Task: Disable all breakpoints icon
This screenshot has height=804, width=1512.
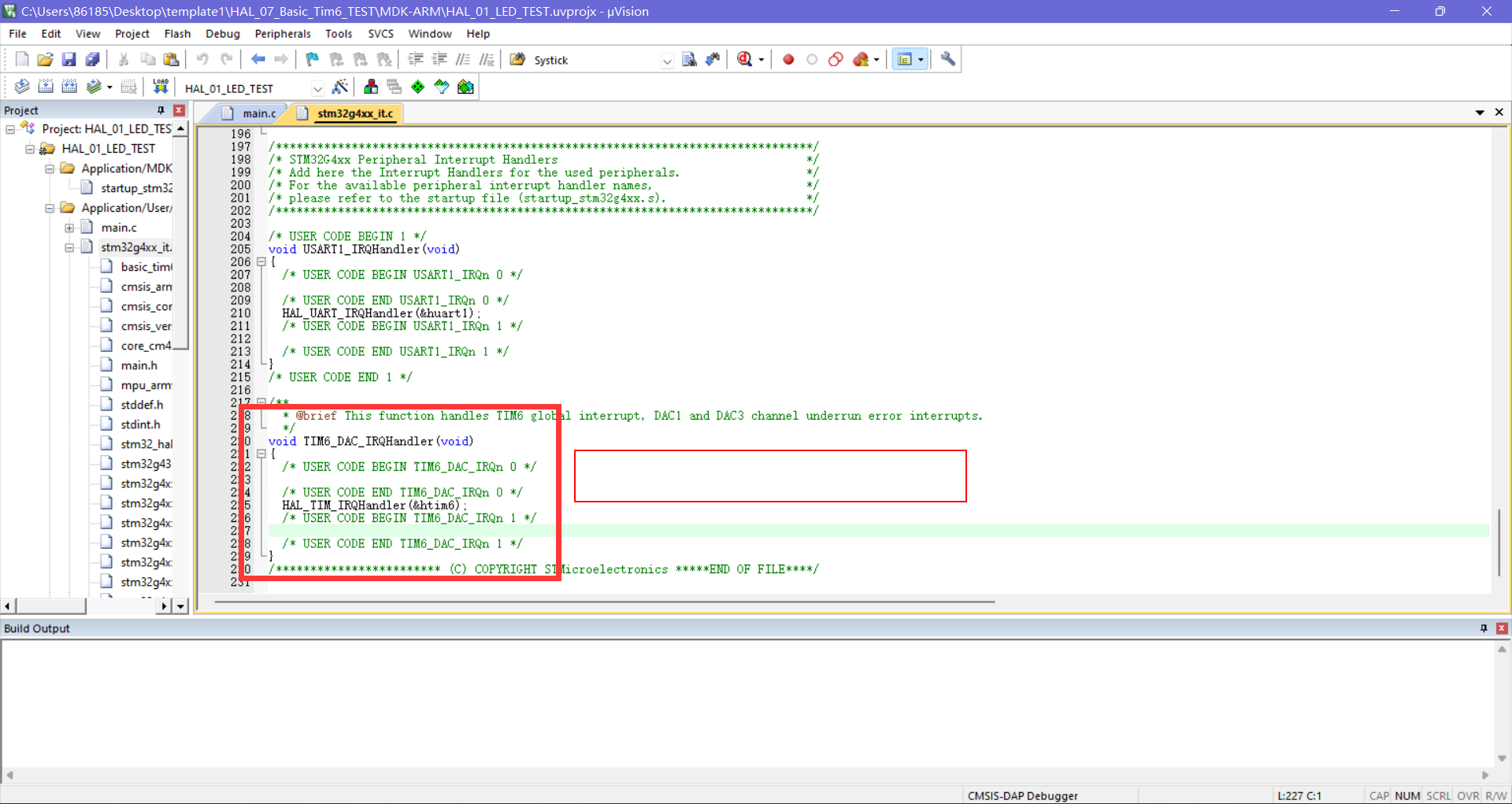Action: coord(836,60)
